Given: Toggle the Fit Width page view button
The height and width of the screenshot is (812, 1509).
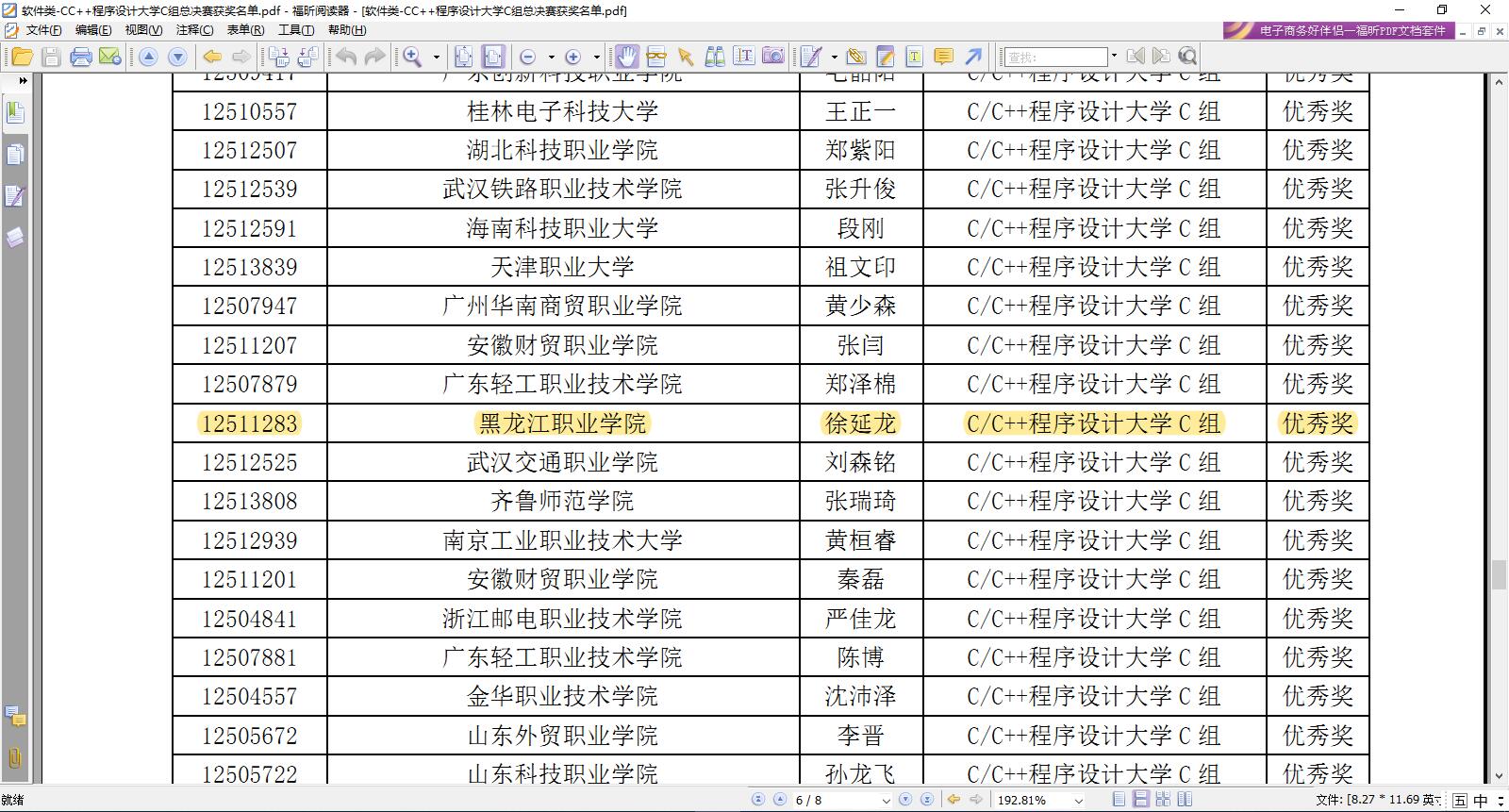Looking at the screenshot, I should pyautogui.click(x=493, y=57).
